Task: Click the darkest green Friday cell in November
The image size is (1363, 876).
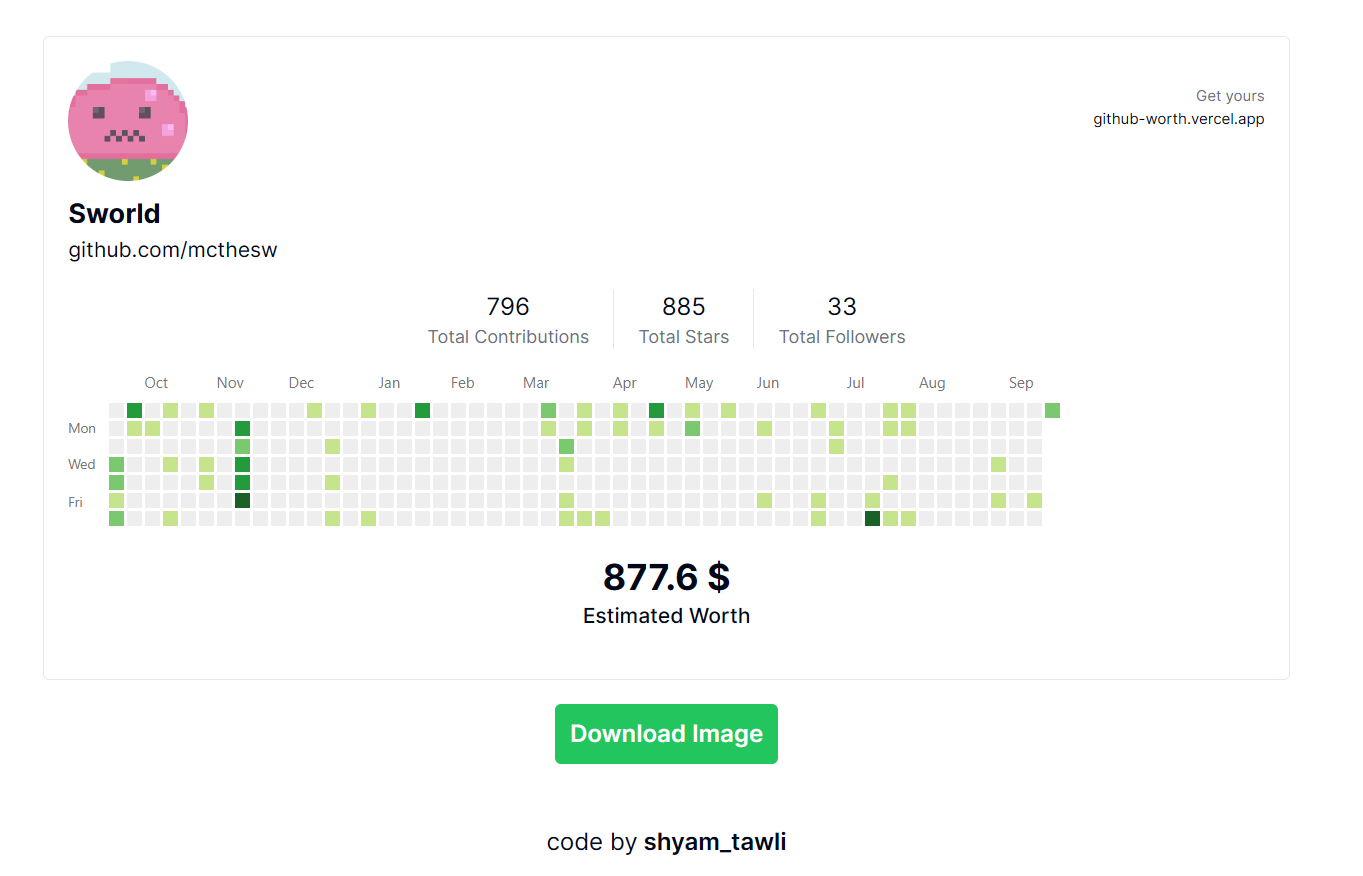Action: pos(242,500)
